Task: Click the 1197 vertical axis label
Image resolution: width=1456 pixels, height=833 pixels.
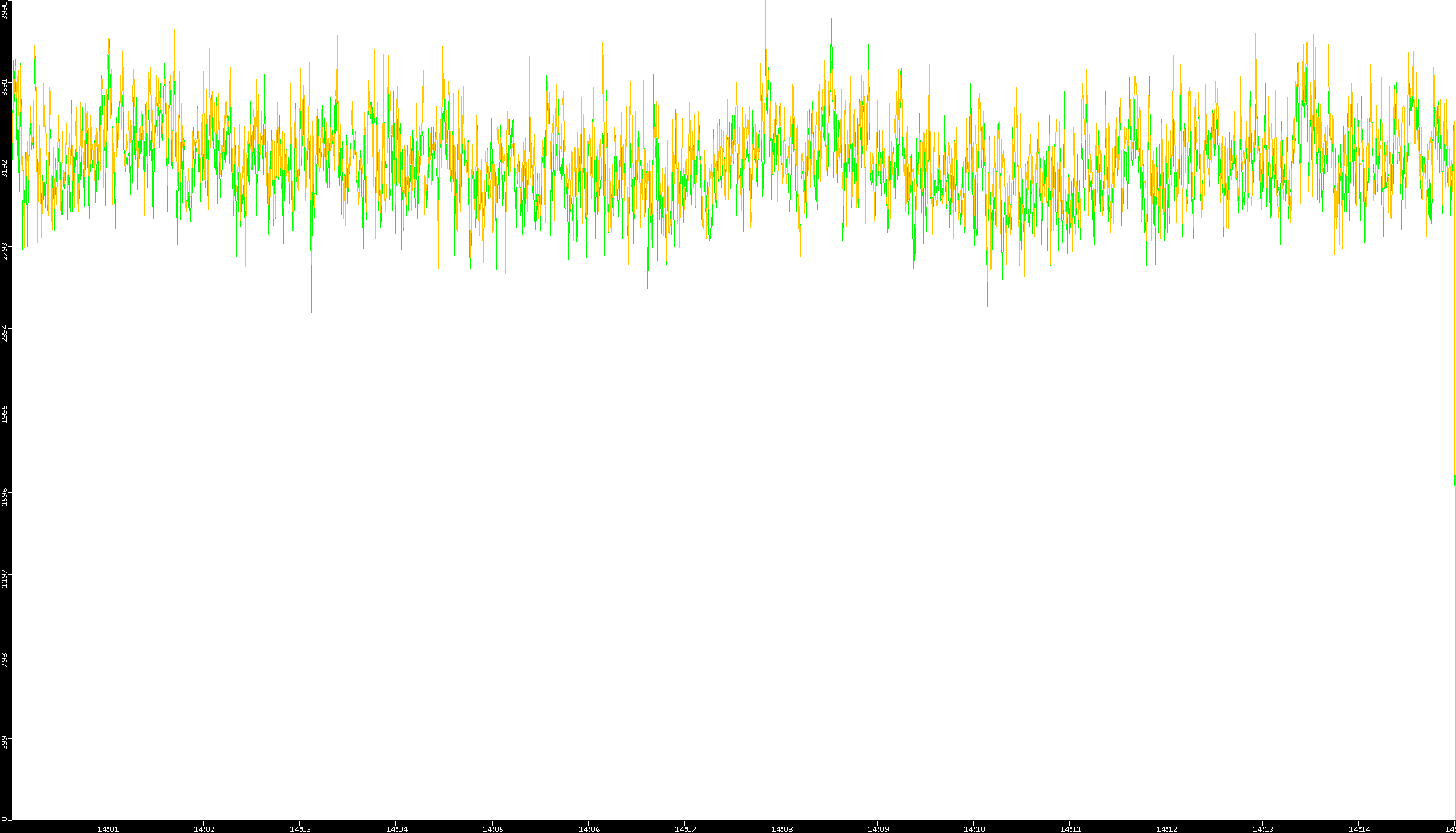Action: 5,577
